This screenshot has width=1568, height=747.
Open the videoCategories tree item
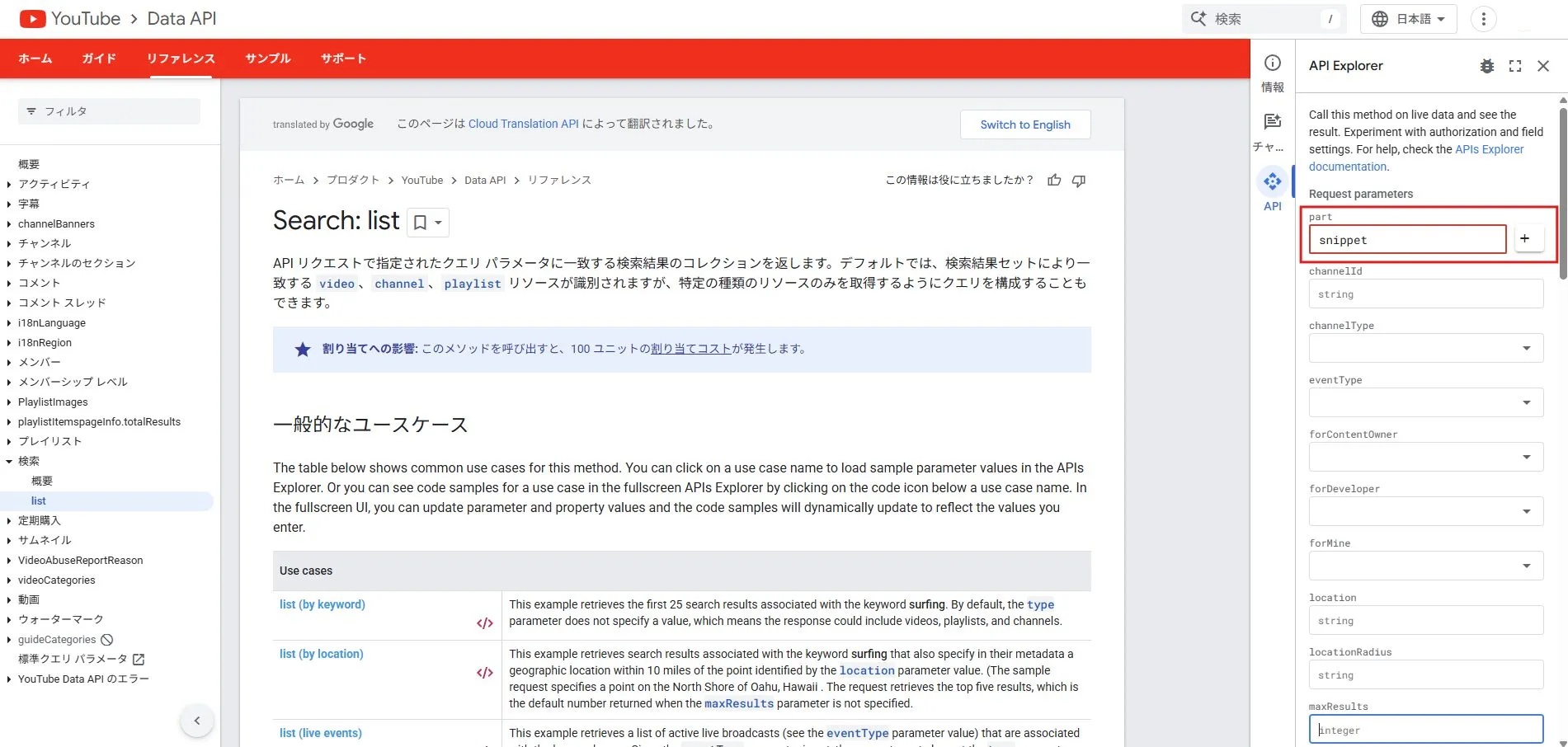pos(57,580)
